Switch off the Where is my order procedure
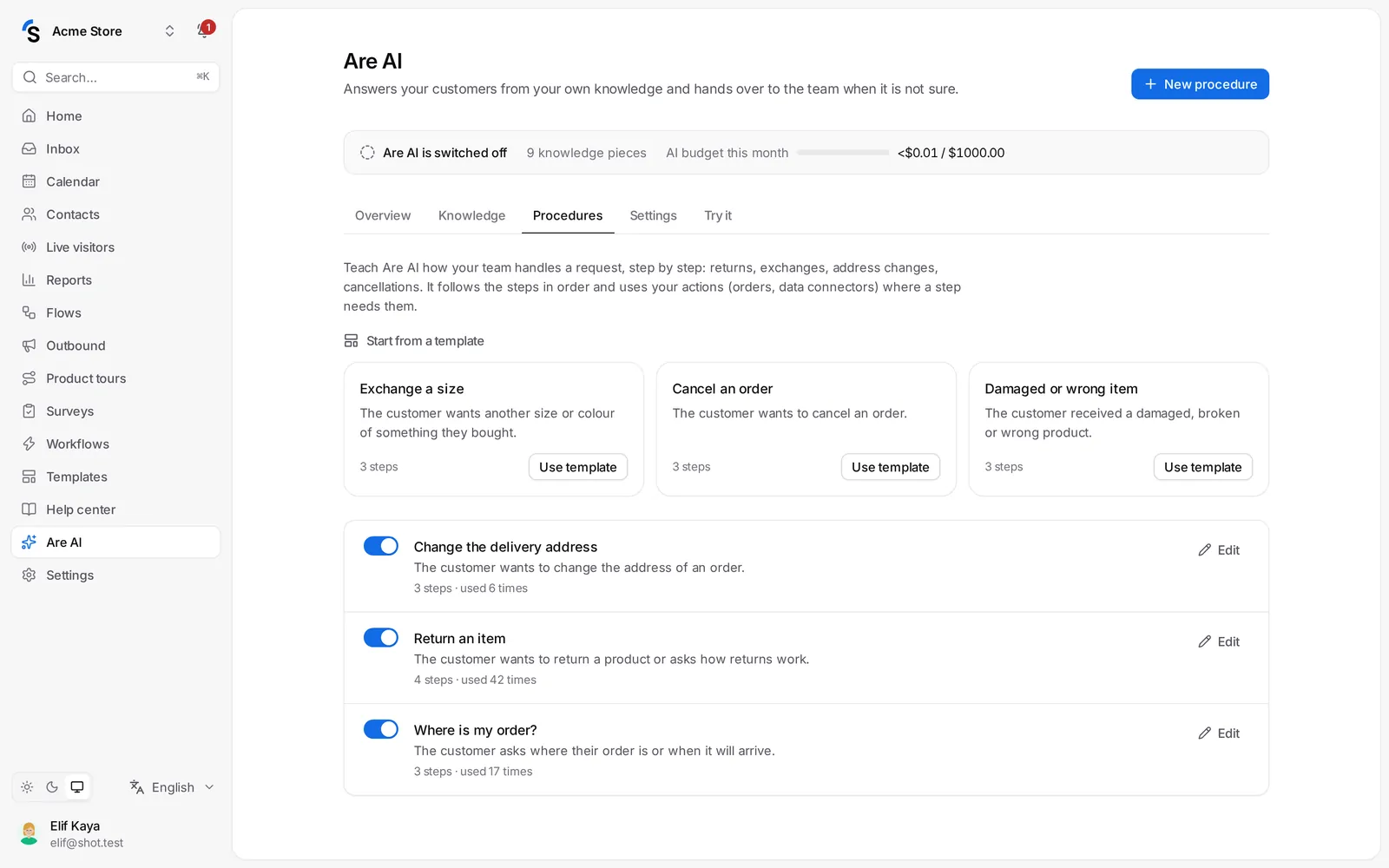 coord(381,729)
